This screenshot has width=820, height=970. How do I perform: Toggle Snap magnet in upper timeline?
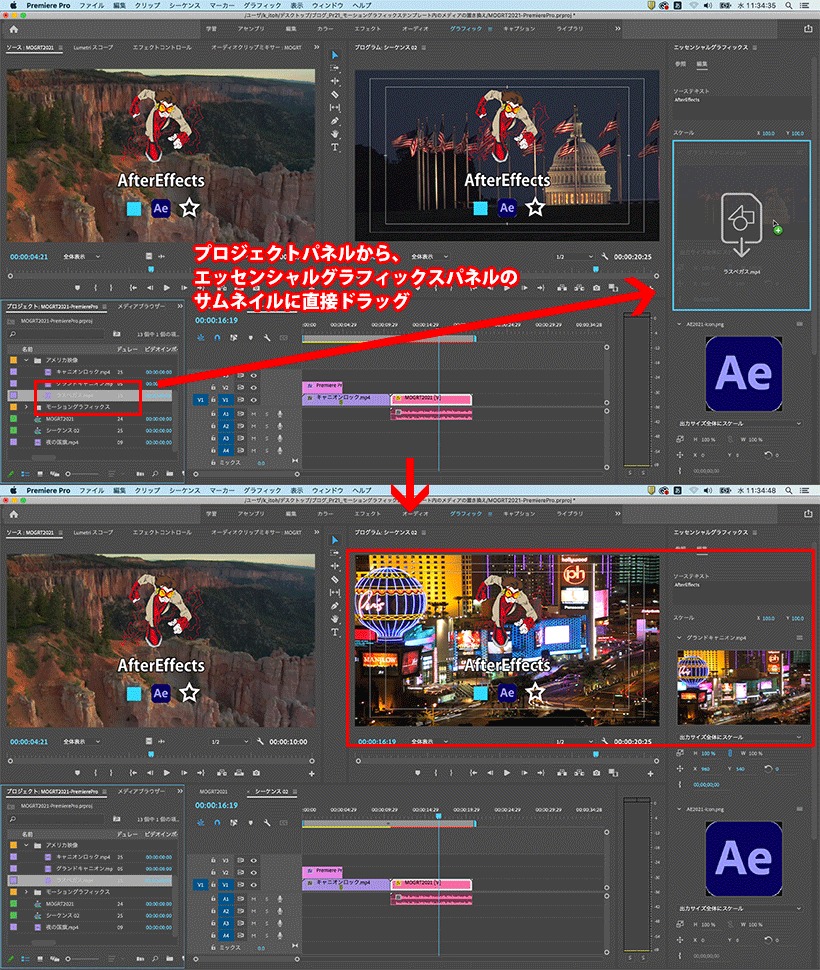(217, 338)
